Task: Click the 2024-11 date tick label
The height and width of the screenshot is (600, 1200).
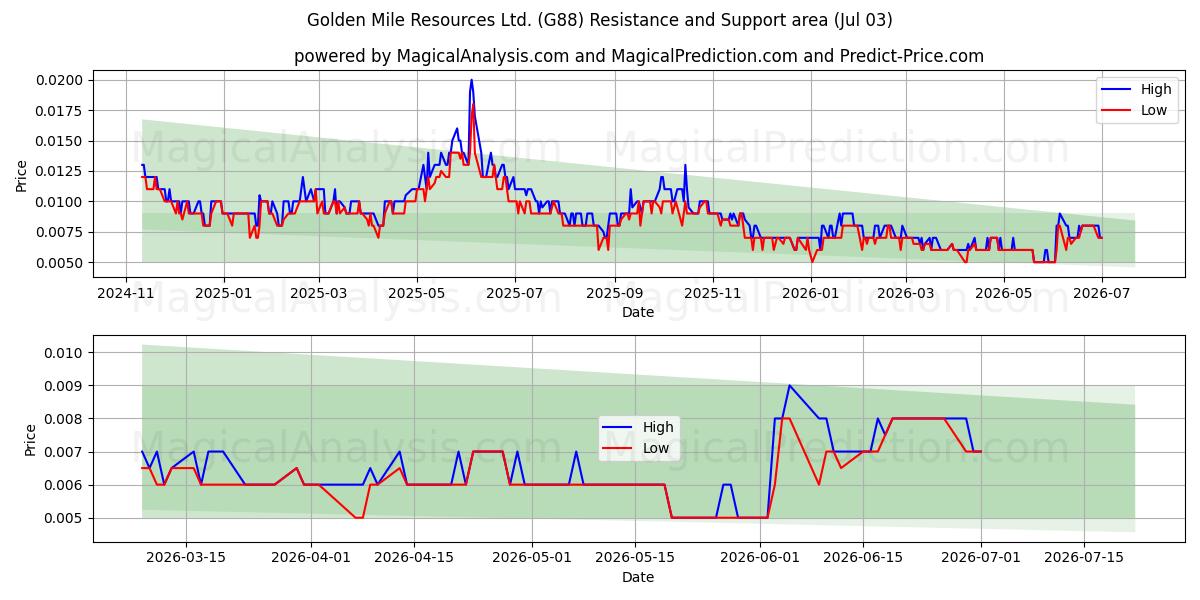Action: 126,293
